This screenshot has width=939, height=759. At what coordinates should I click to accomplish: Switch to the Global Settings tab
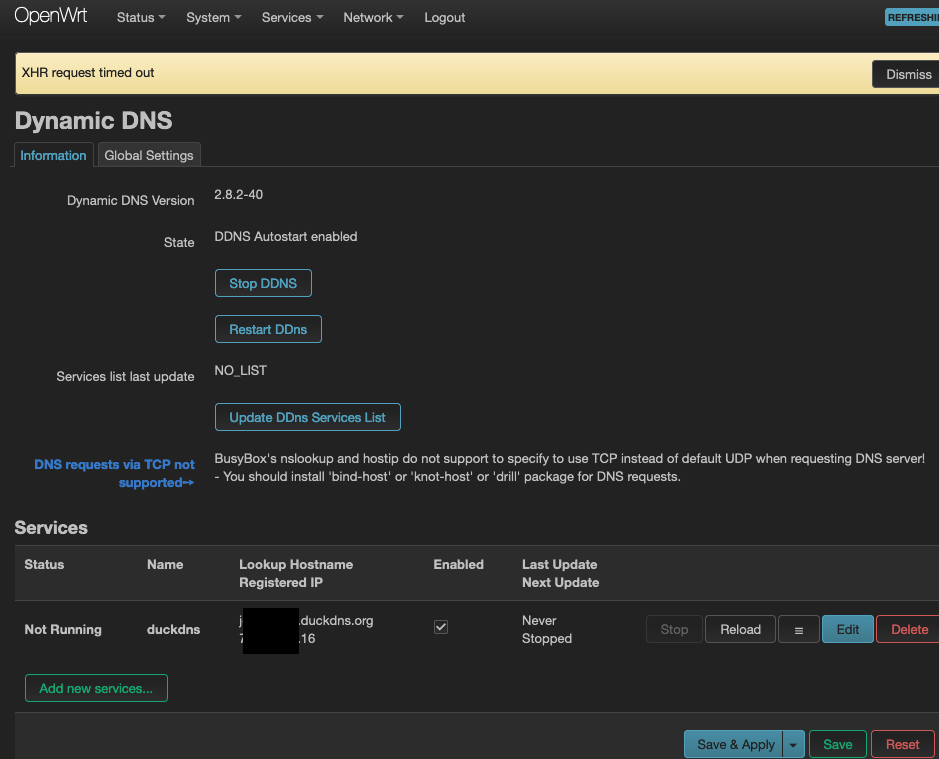(149, 155)
